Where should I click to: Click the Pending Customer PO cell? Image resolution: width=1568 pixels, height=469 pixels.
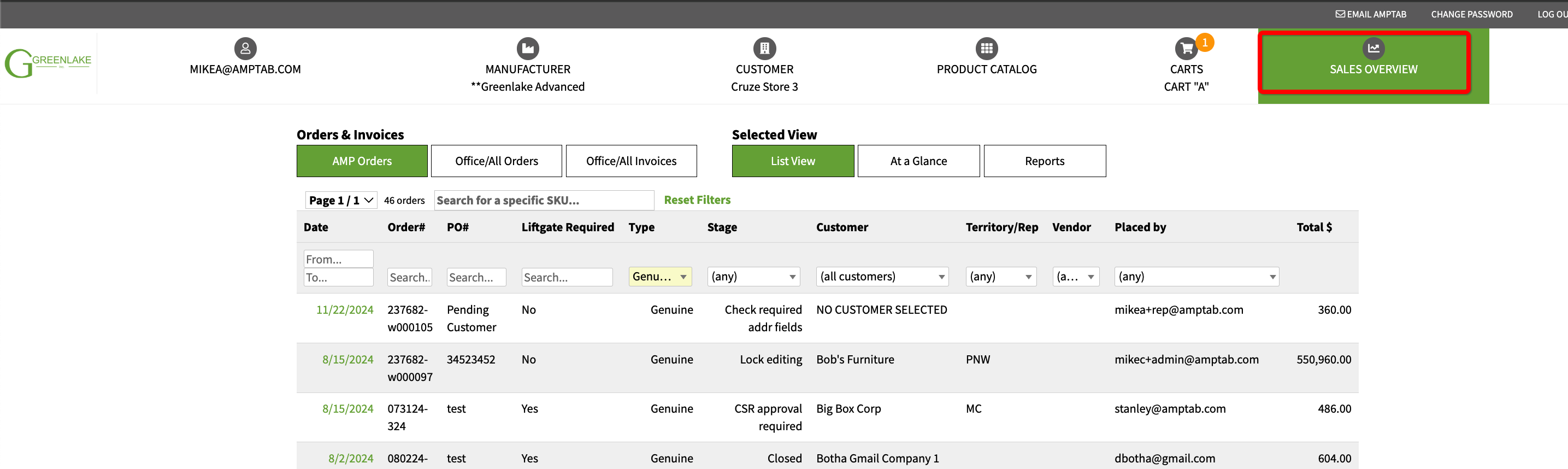pos(471,319)
